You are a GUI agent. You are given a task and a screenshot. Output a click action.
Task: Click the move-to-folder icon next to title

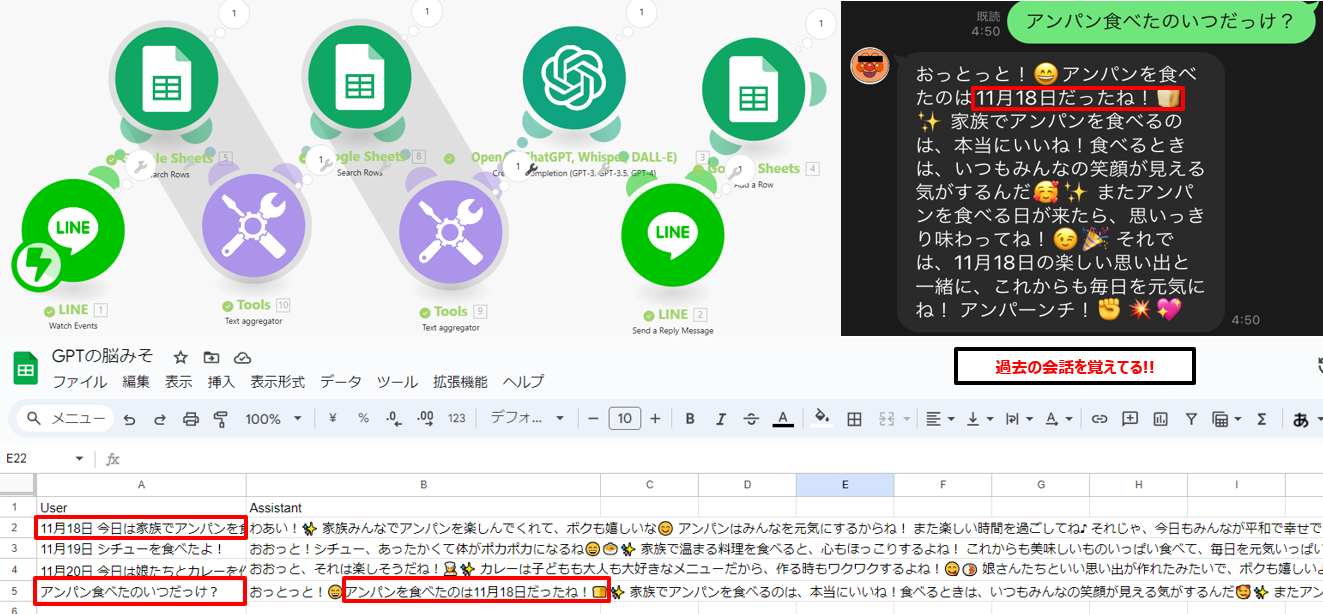point(211,357)
